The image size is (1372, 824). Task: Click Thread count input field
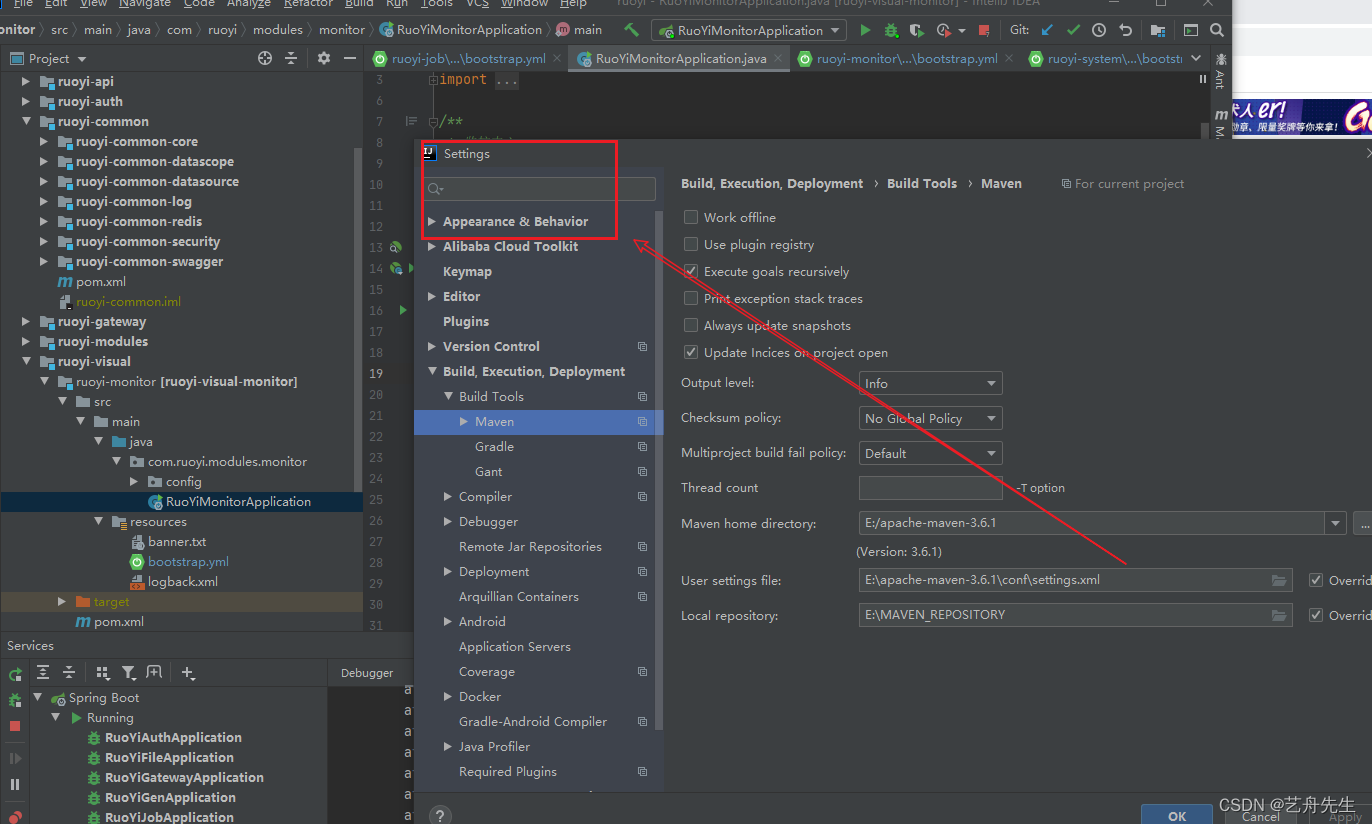pyautogui.click(x=930, y=488)
